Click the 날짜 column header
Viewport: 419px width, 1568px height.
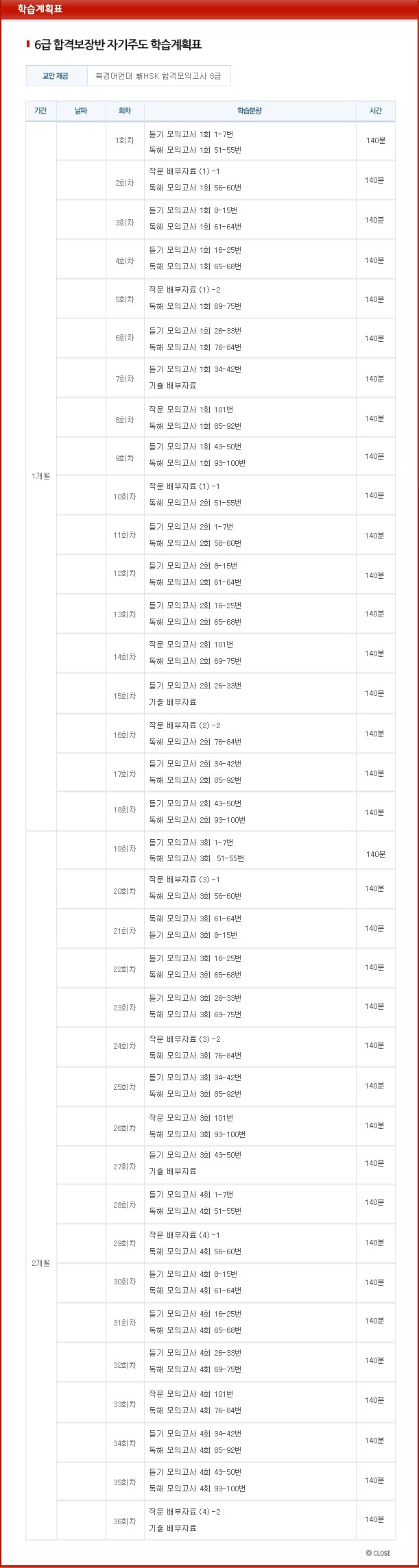[x=81, y=111]
